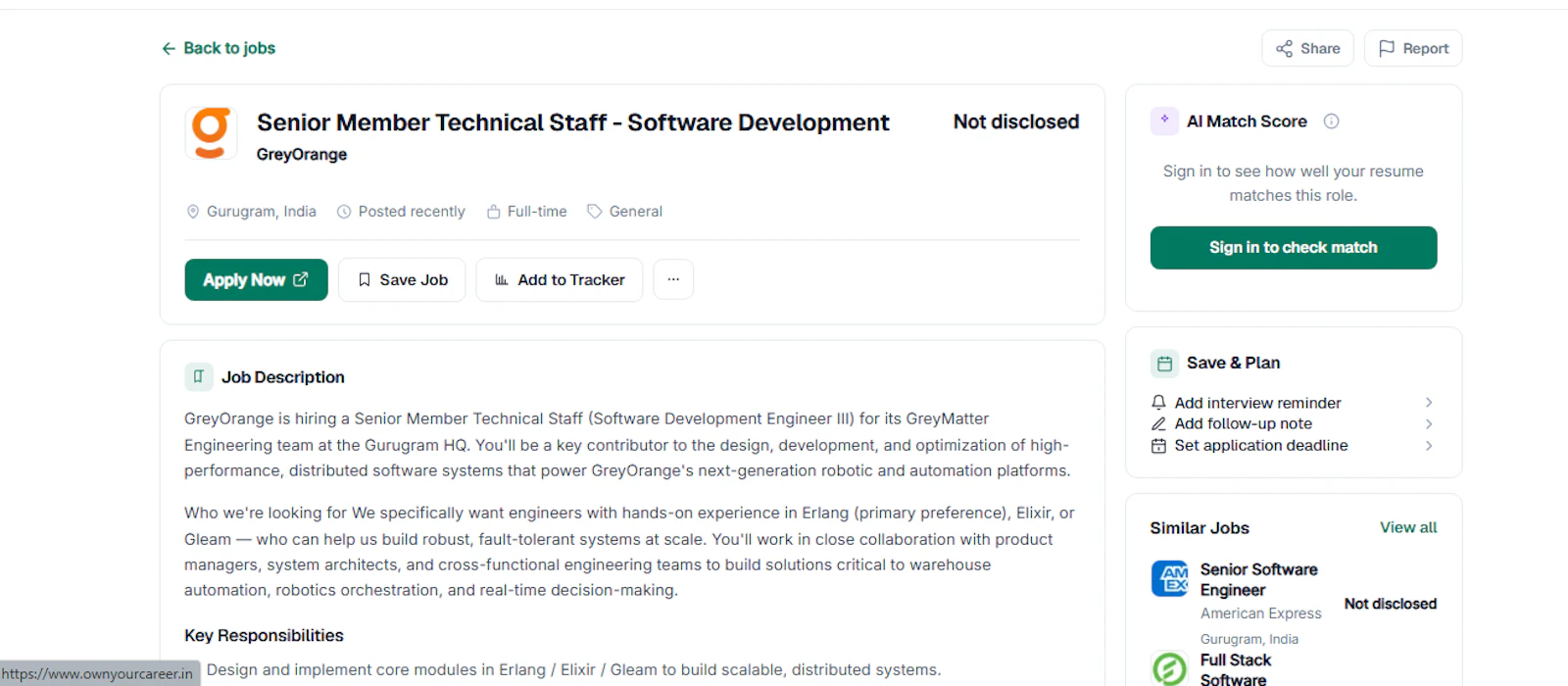The height and width of the screenshot is (686, 1568).
Task: Open the Share button
Action: pyautogui.click(x=1307, y=48)
